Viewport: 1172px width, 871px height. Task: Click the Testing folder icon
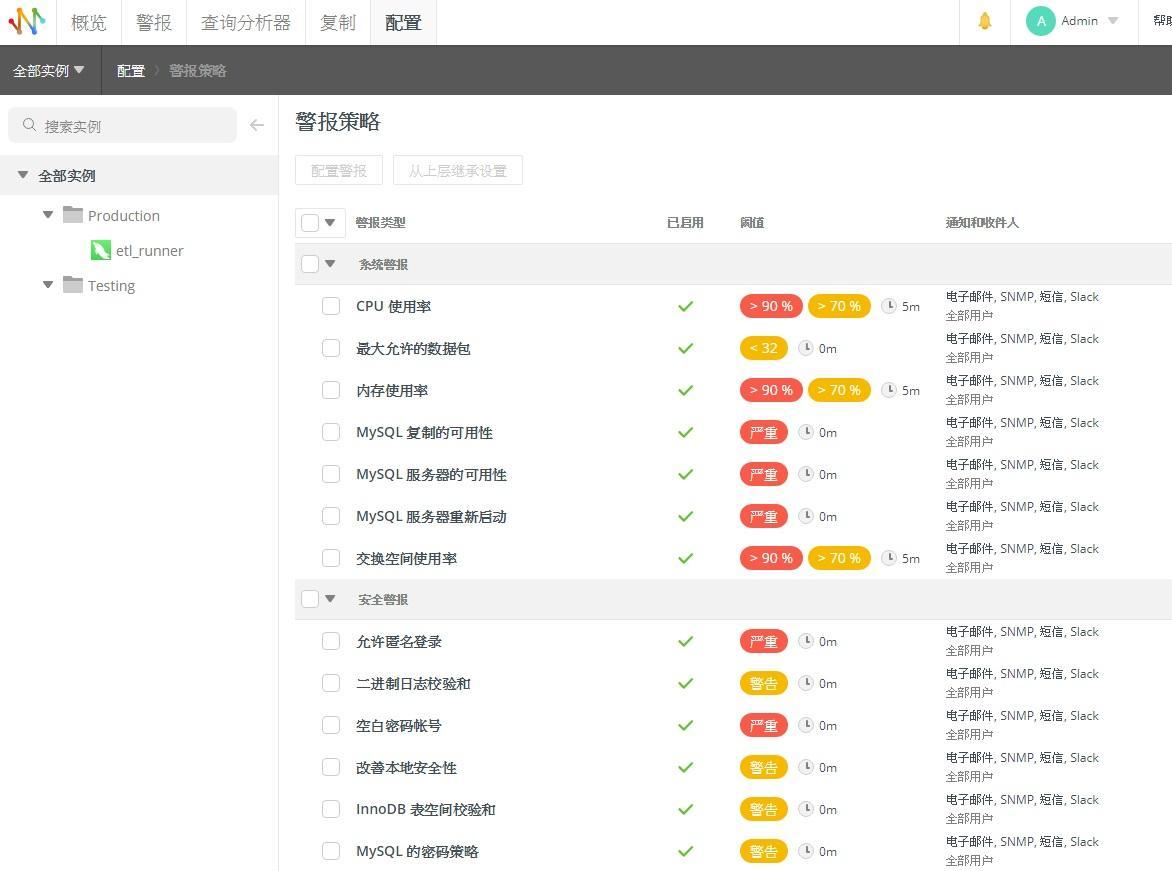click(x=73, y=285)
